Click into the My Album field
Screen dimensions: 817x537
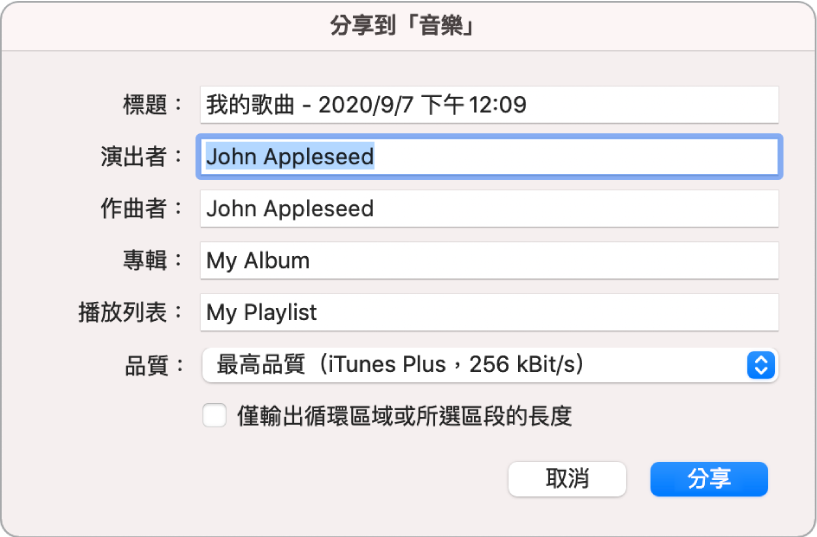(488, 261)
